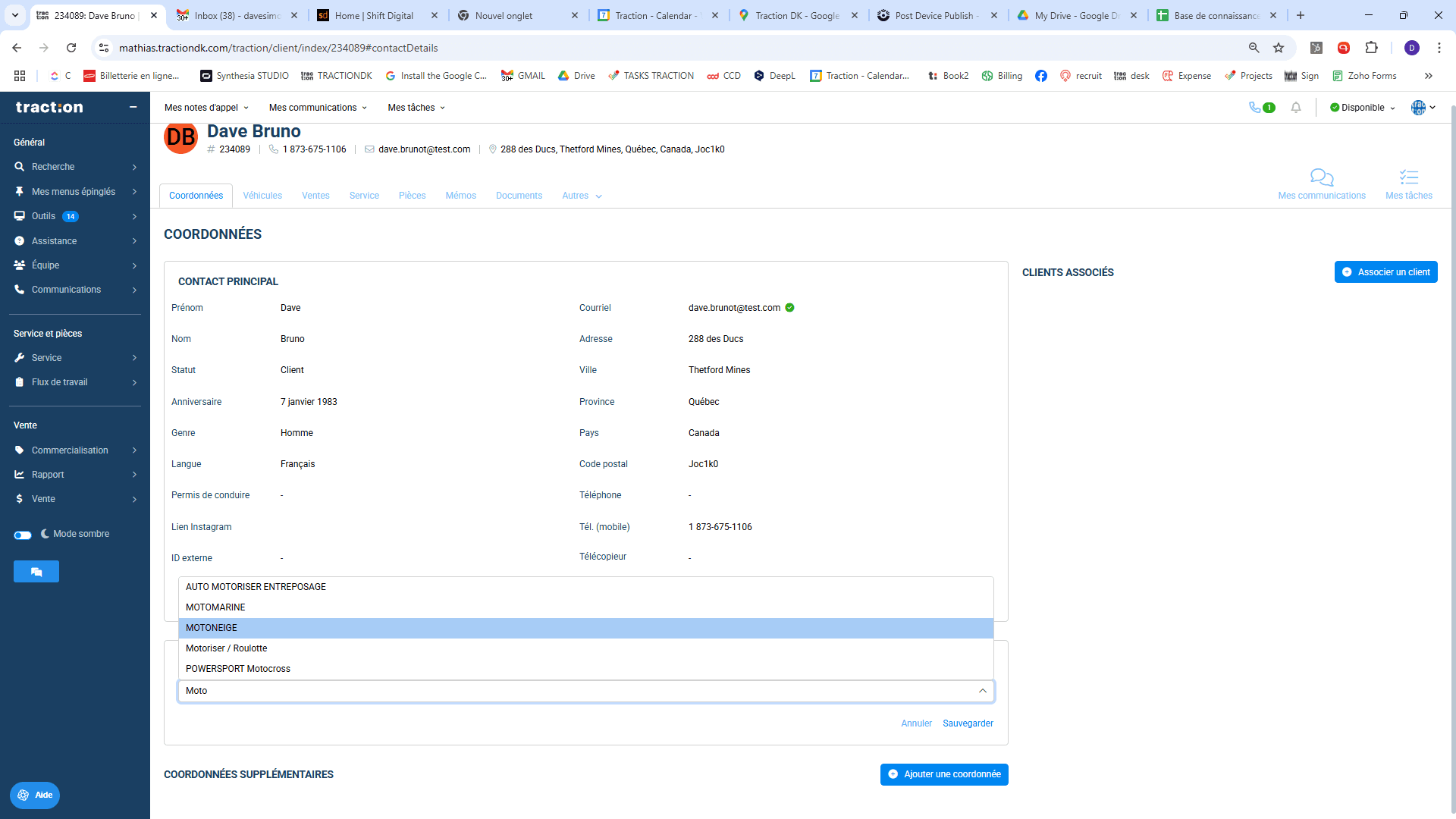The width and height of the screenshot is (1456, 819).
Task: Open Flux de travail sidebar item
Action: tap(75, 382)
